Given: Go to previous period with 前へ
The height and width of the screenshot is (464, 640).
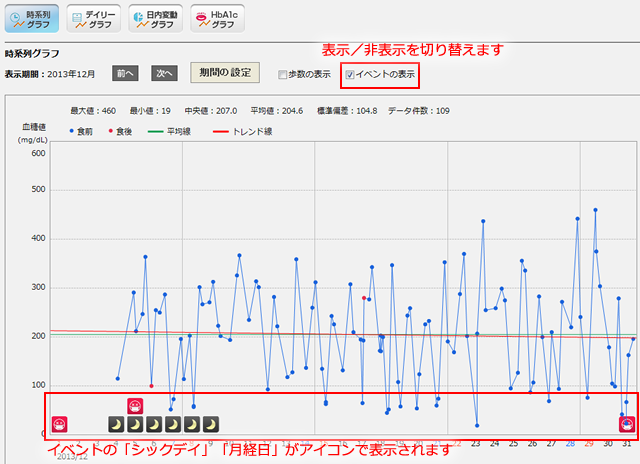Looking at the screenshot, I should 125,73.
